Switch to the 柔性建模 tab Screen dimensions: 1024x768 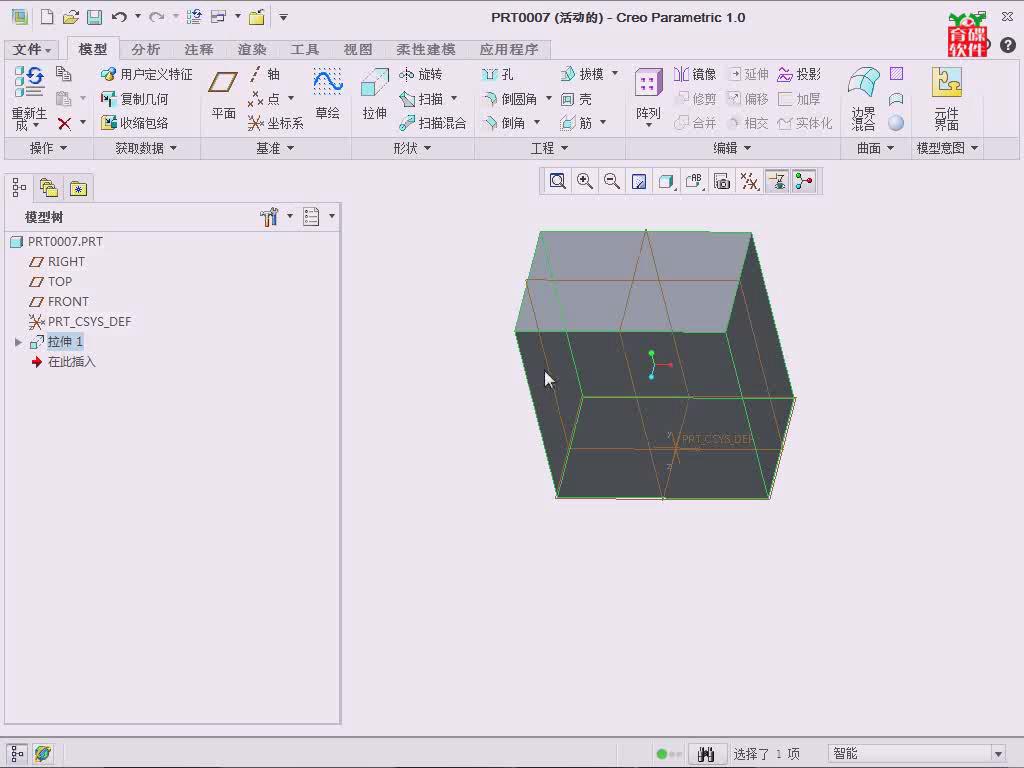pos(425,49)
